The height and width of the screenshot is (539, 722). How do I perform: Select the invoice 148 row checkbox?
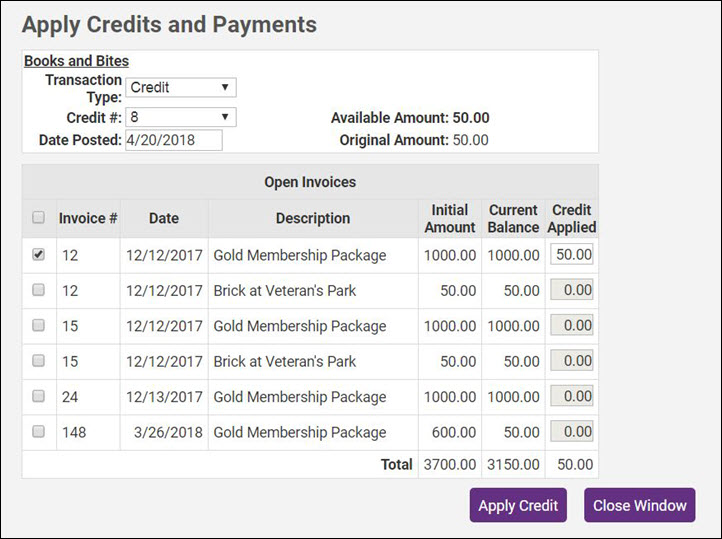(38, 432)
